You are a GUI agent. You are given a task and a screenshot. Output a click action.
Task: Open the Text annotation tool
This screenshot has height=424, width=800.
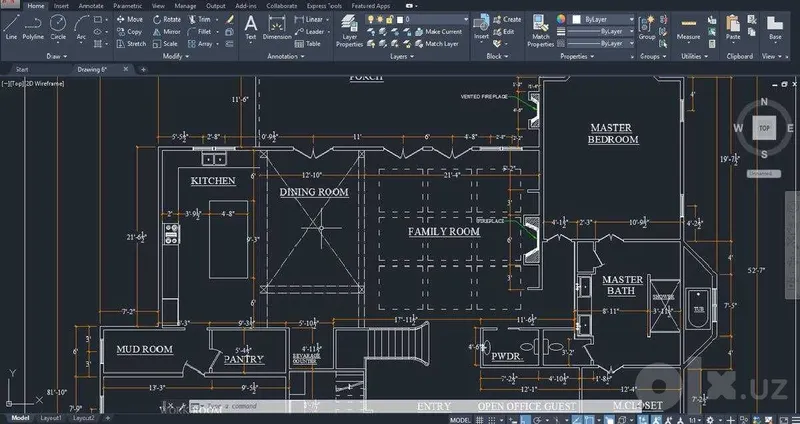(x=251, y=28)
